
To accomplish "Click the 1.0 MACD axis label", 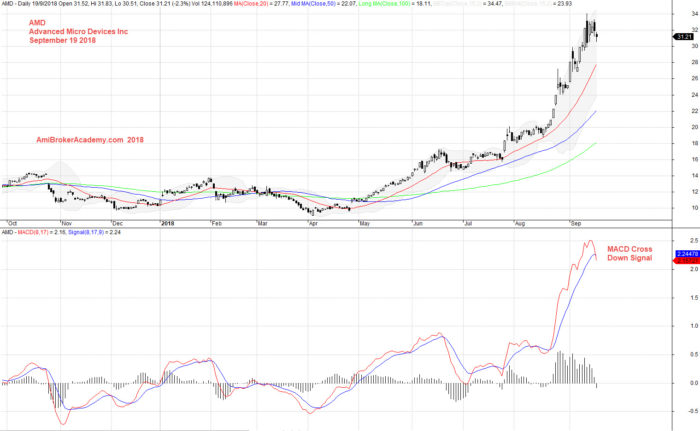I will click(x=694, y=326).
